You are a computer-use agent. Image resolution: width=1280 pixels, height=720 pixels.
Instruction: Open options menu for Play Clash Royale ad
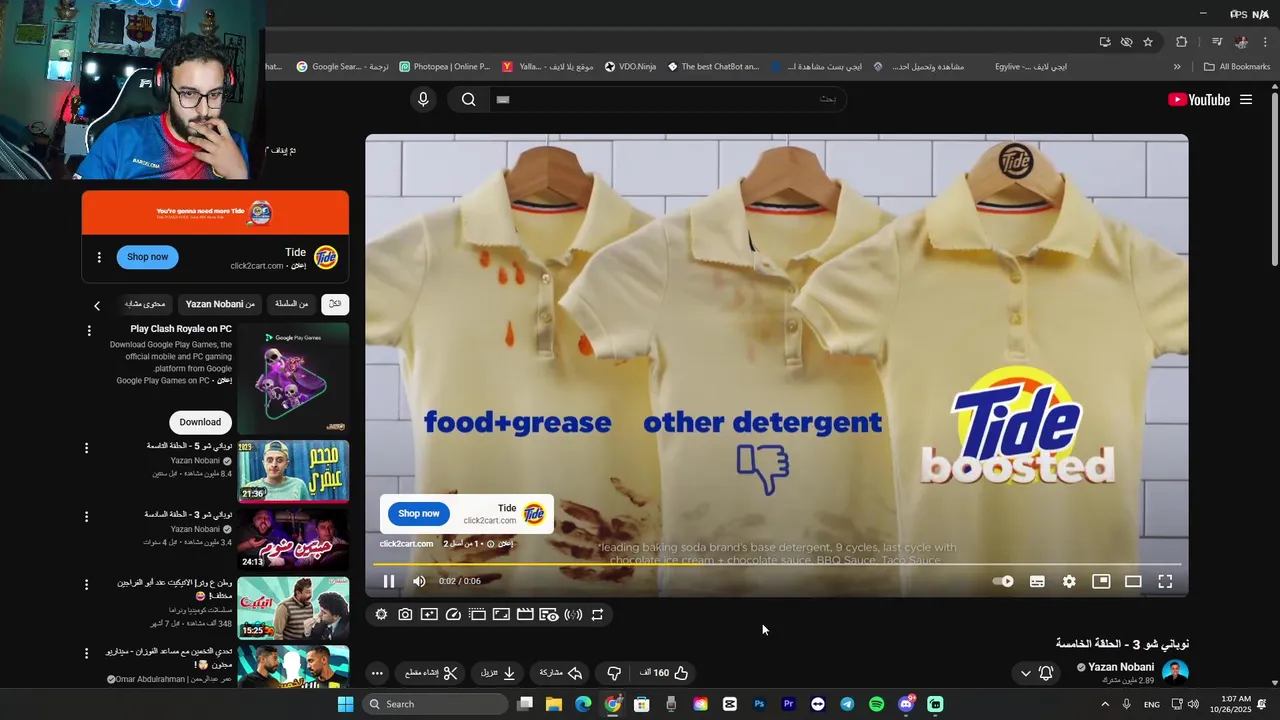[89, 330]
